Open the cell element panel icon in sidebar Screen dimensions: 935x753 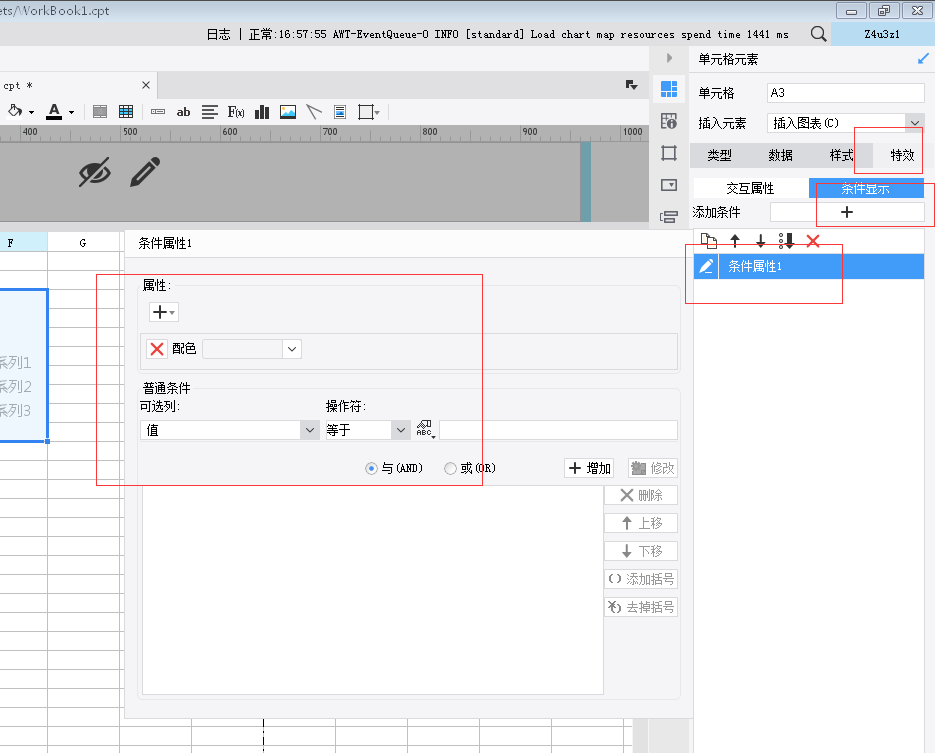click(669, 90)
